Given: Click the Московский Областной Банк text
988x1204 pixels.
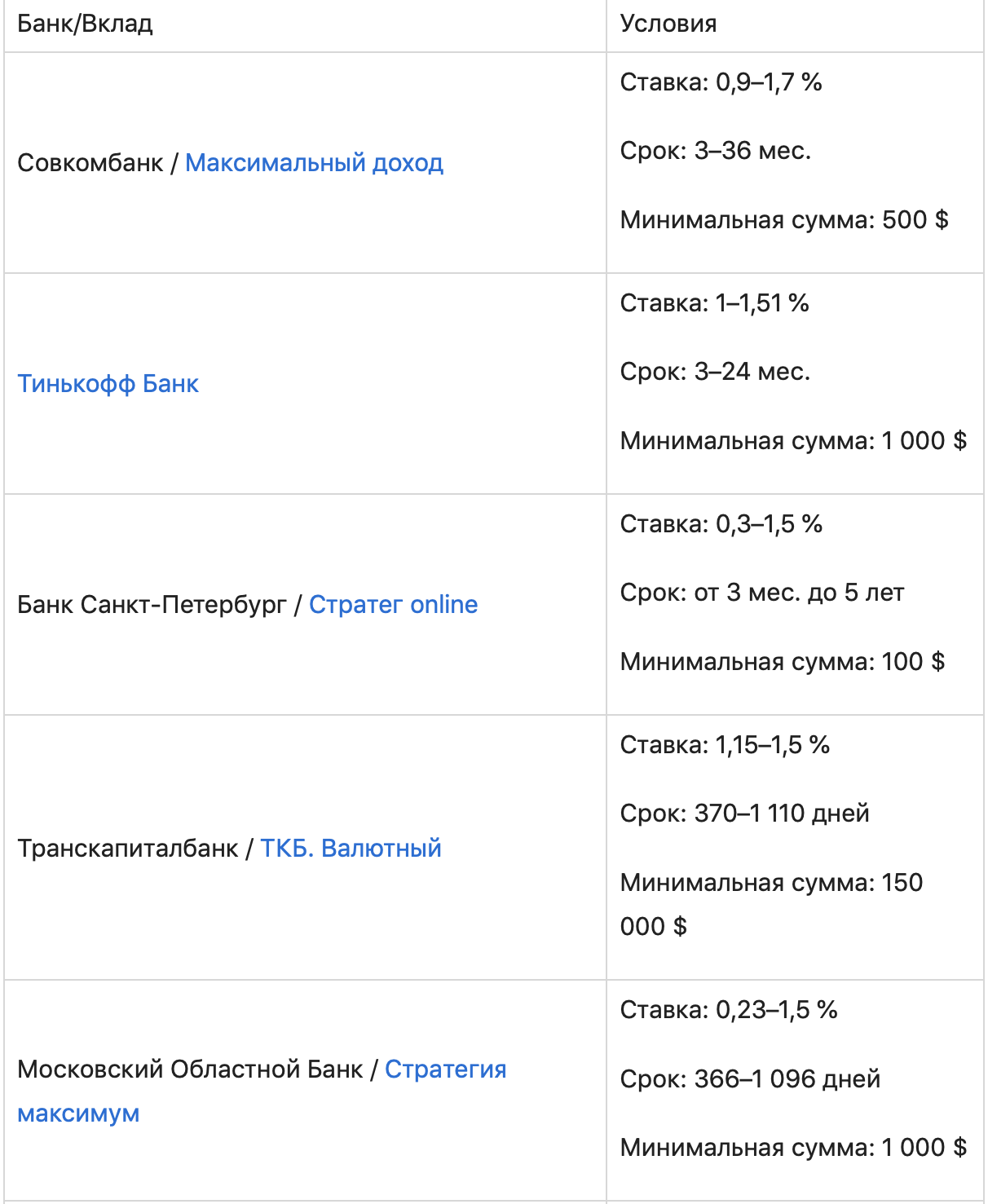Looking at the screenshot, I should coord(190,1069).
